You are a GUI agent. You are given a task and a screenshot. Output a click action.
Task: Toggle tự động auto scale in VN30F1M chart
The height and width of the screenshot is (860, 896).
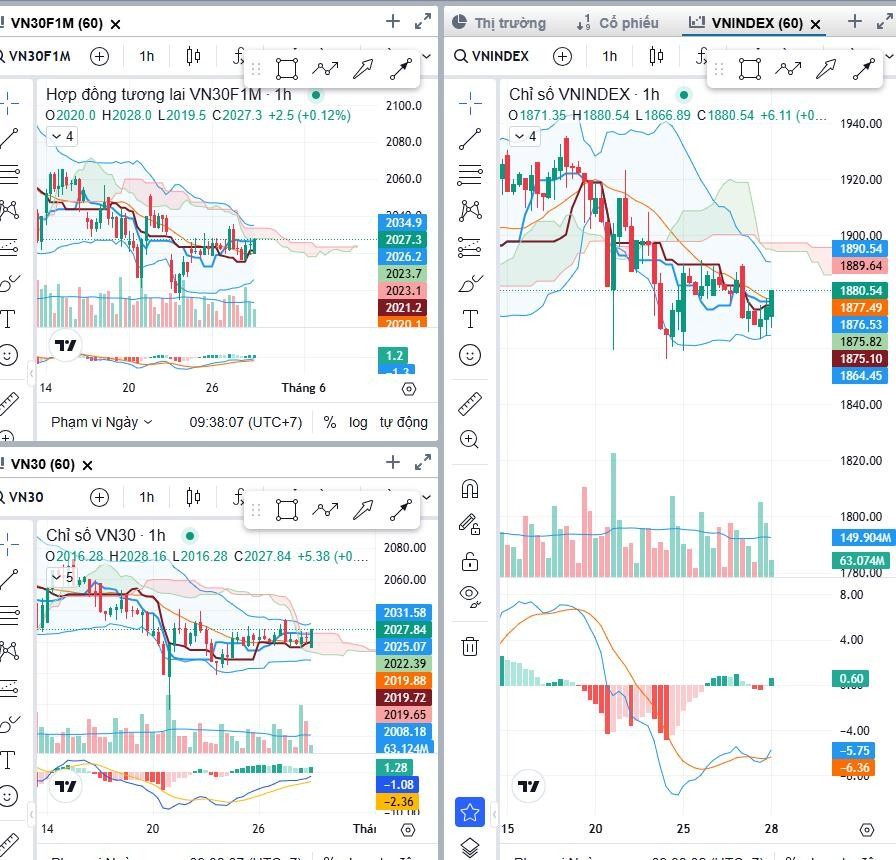[x=403, y=422]
